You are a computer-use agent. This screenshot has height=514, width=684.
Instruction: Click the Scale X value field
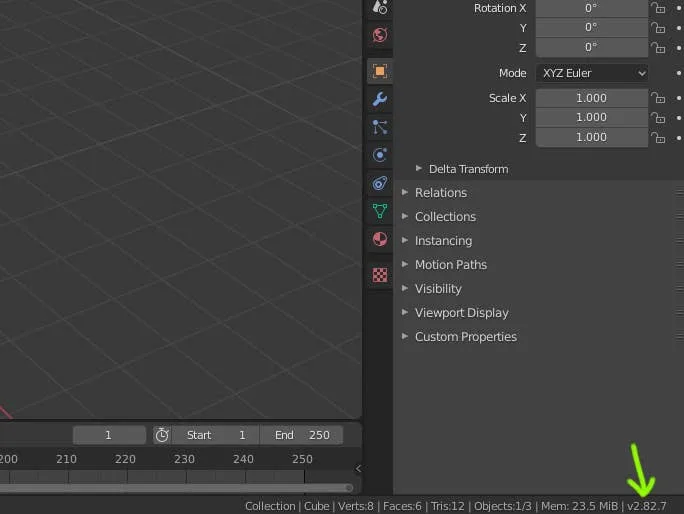pos(592,98)
